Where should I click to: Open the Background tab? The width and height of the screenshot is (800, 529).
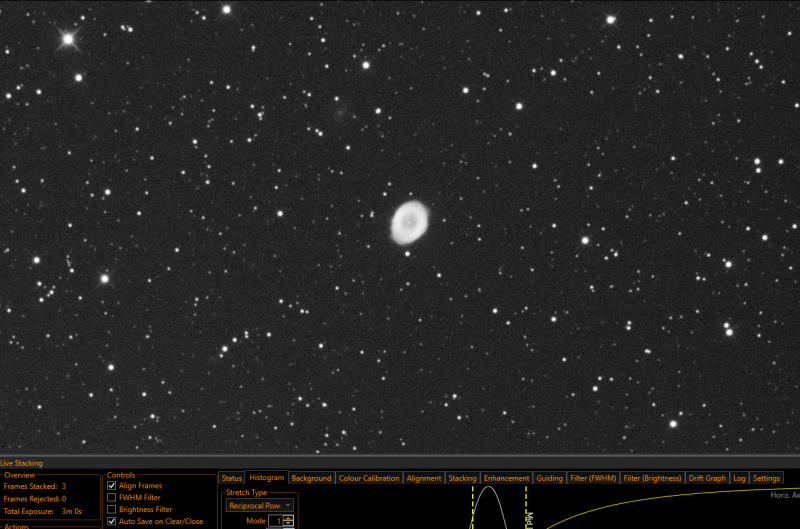click(311, 478)
